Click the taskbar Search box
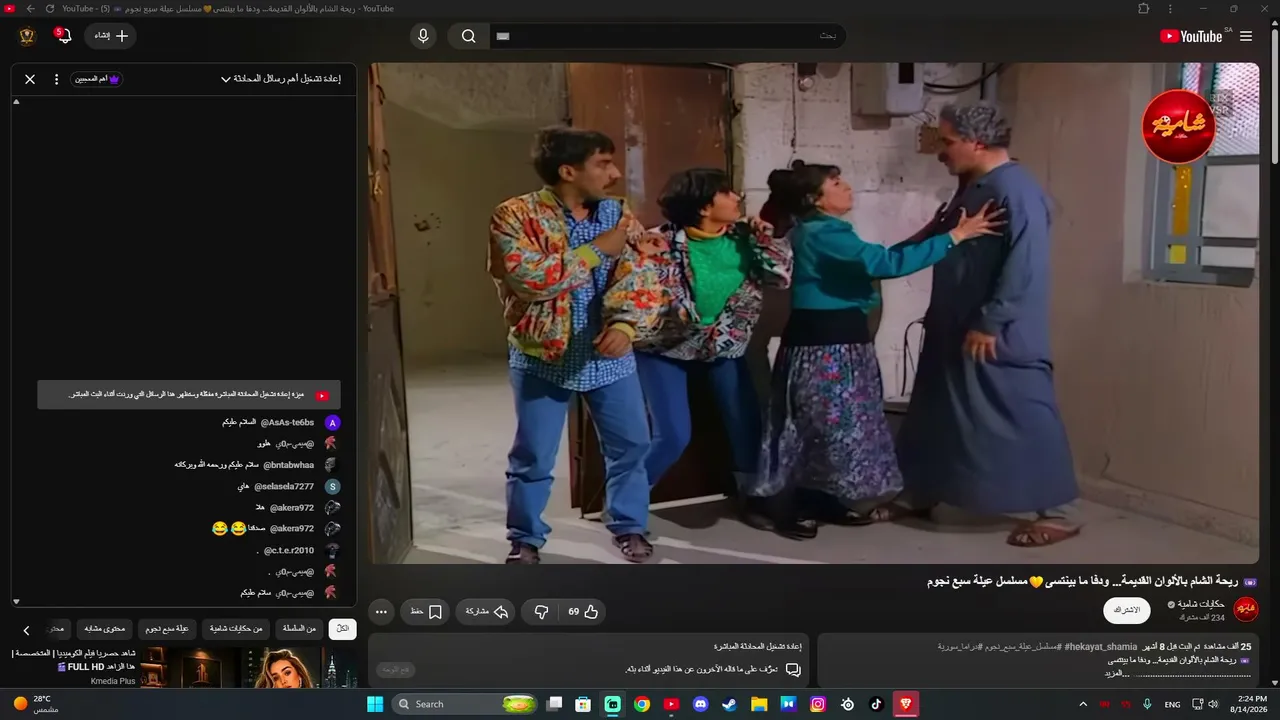1280x720 pixels. 465,704
